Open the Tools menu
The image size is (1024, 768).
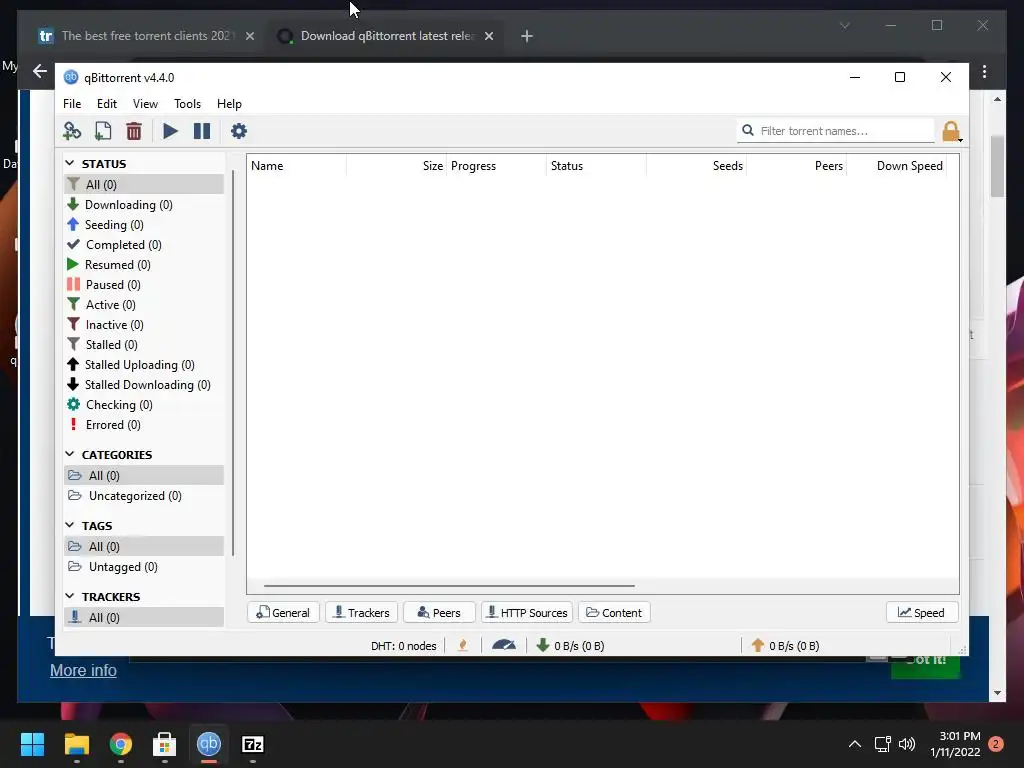(x=187, y=104)
